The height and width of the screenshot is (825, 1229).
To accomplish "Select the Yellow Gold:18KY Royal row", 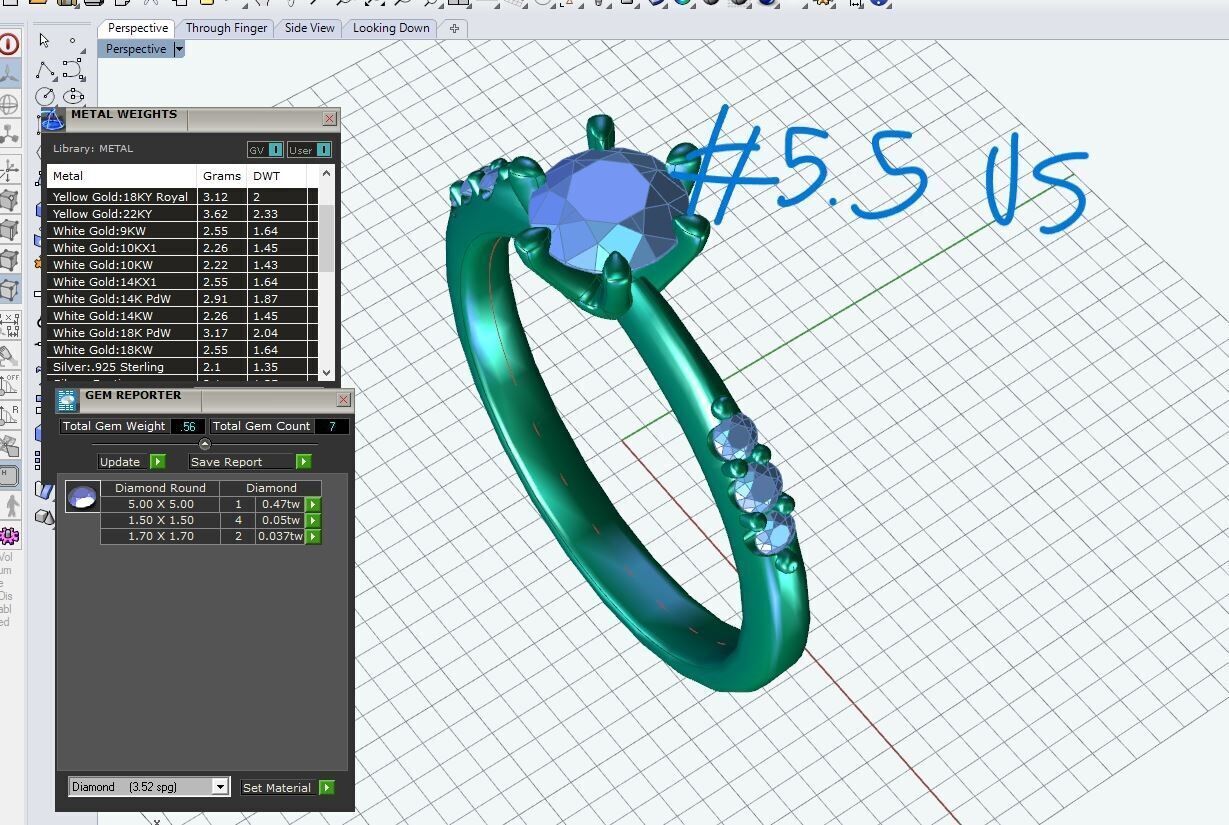I will click(182, 197).
